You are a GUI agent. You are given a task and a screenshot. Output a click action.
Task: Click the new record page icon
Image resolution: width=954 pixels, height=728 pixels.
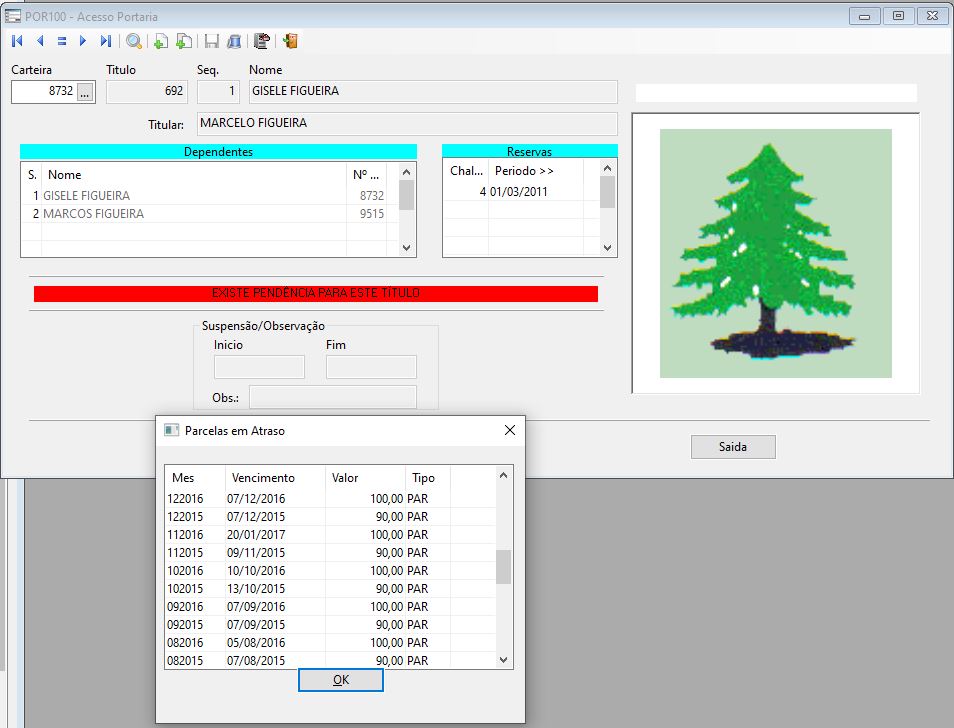coord(160,41)
